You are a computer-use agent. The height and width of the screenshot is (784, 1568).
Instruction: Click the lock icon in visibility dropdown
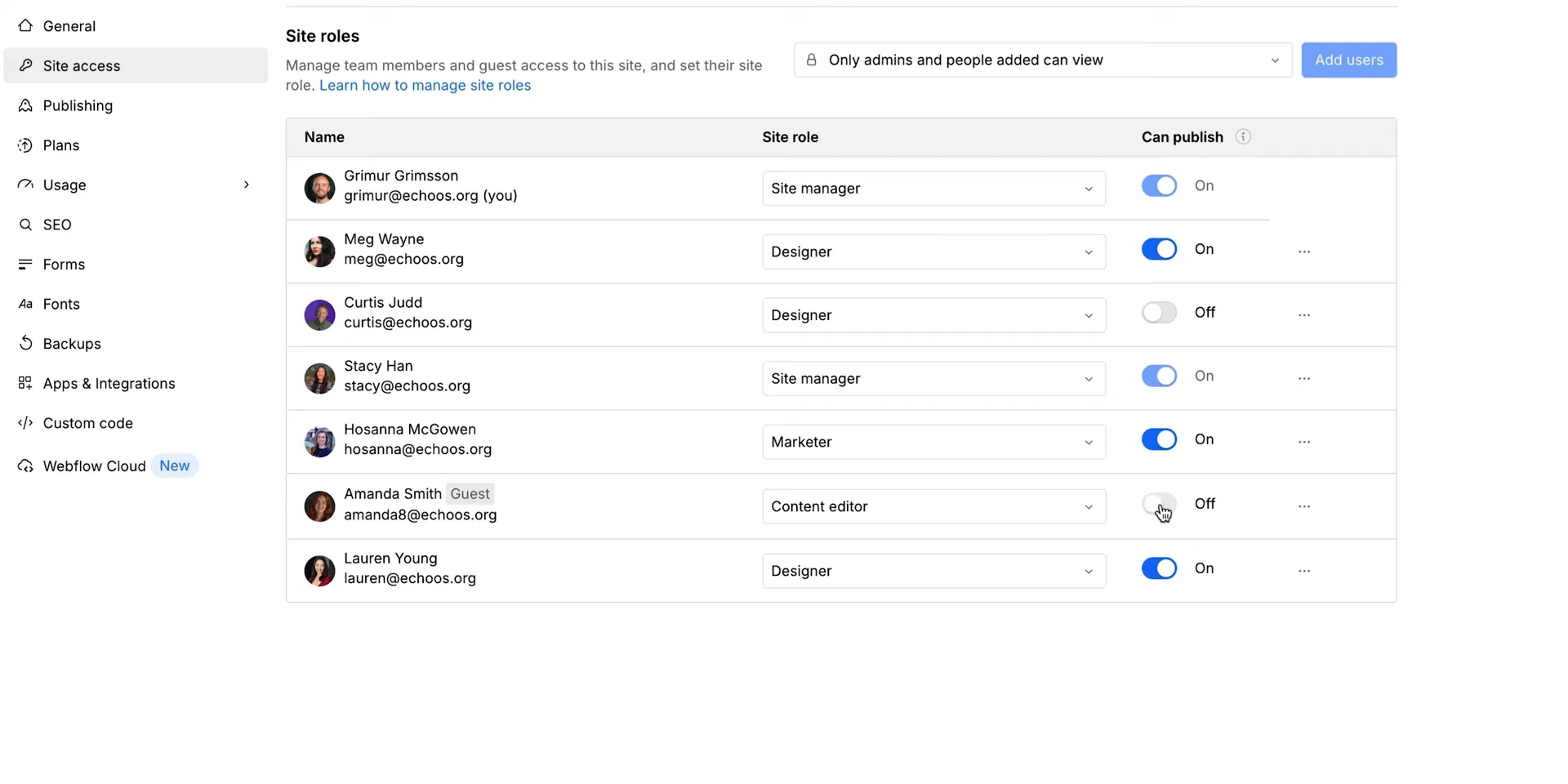coord(811,60)
